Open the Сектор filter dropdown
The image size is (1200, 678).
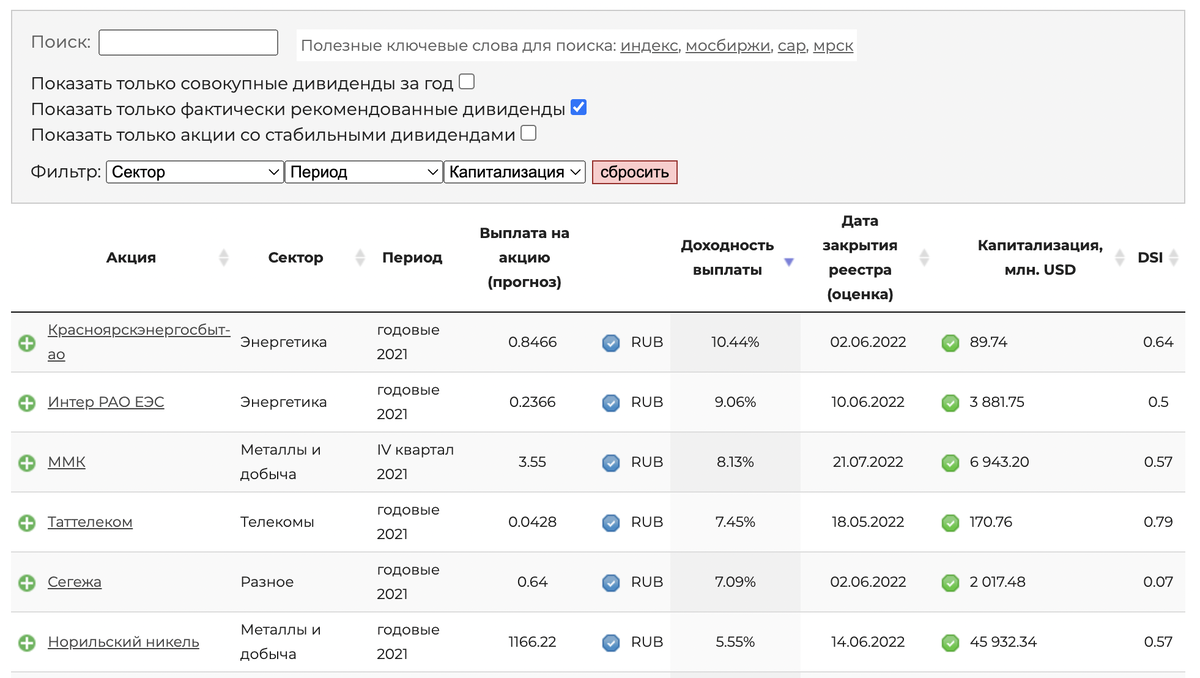tap(195, 172)
